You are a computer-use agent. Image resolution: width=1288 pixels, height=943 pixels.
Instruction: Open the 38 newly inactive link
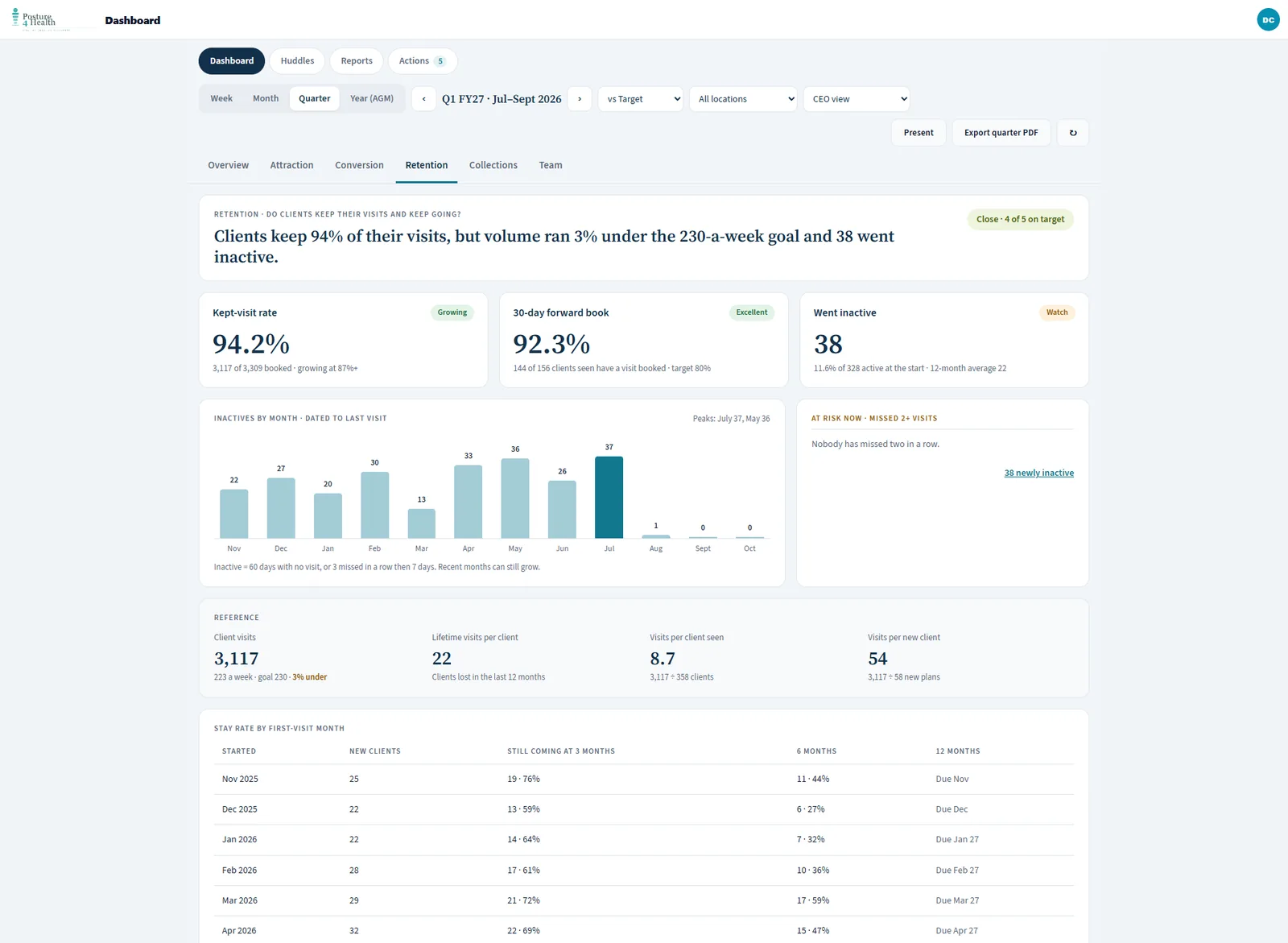(1038, 474)
